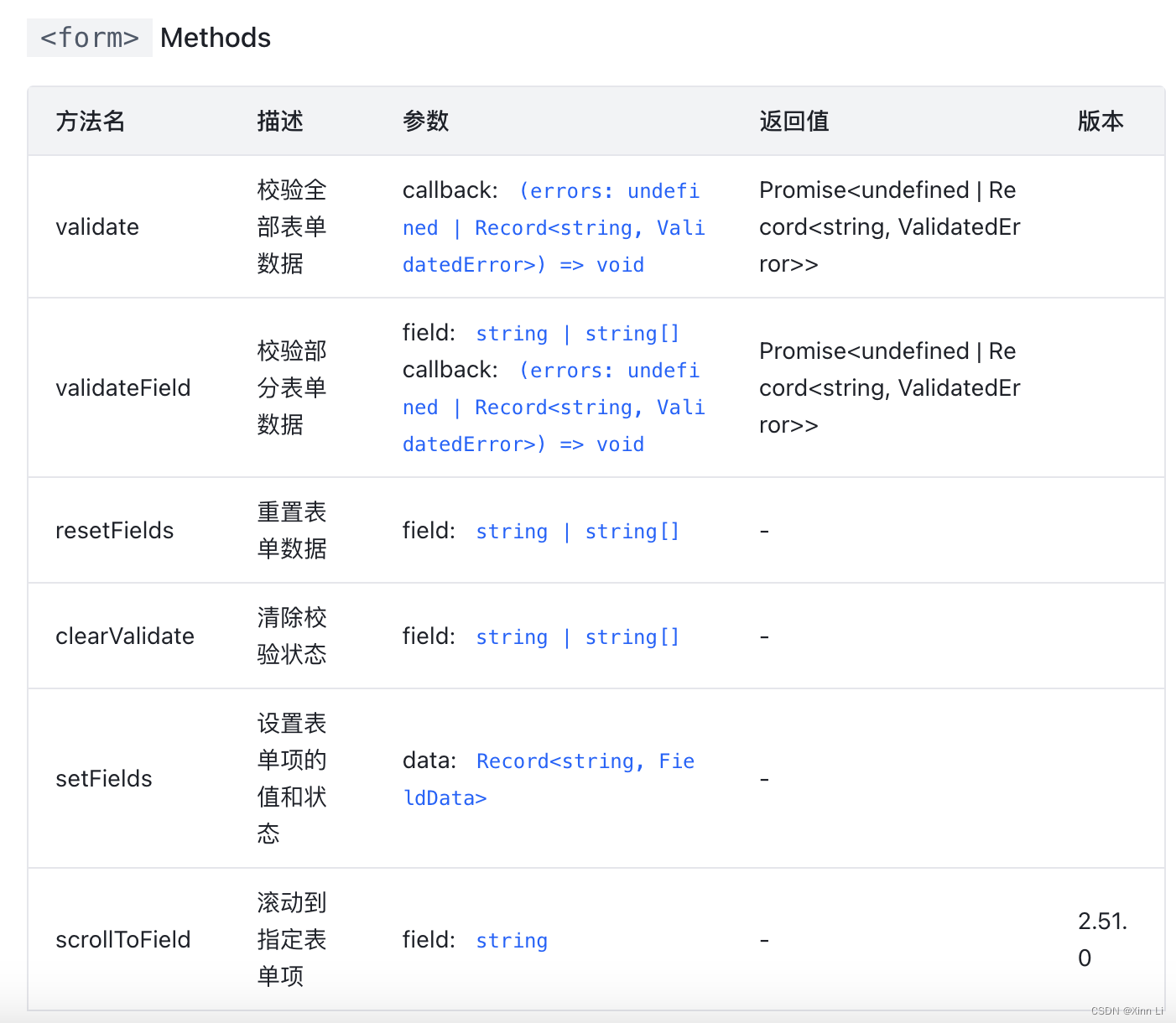Image resolution: width=1176 pixels, height=1023 pixels.
Task: Select the 方法名 column header
Action: tap(89, 122)
